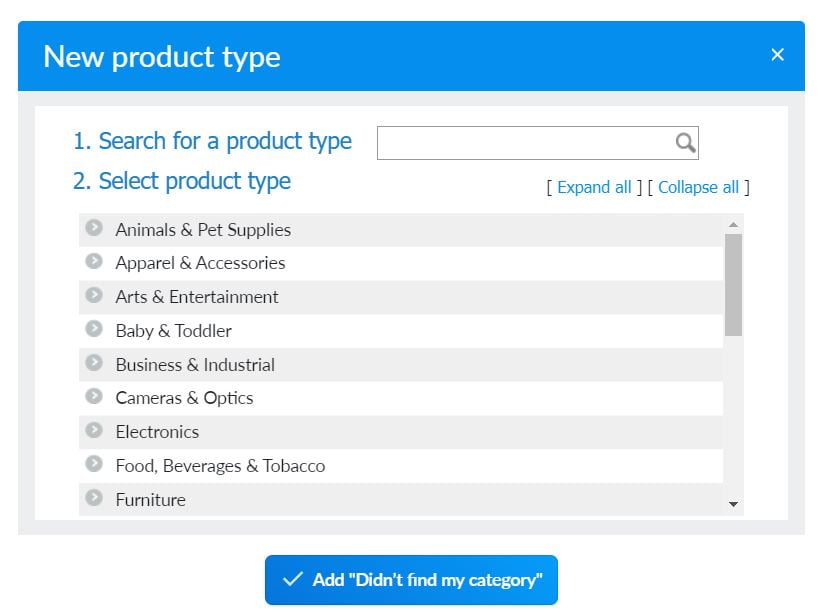Expand Animals & Pet Supplies category

tap(94, 228)
